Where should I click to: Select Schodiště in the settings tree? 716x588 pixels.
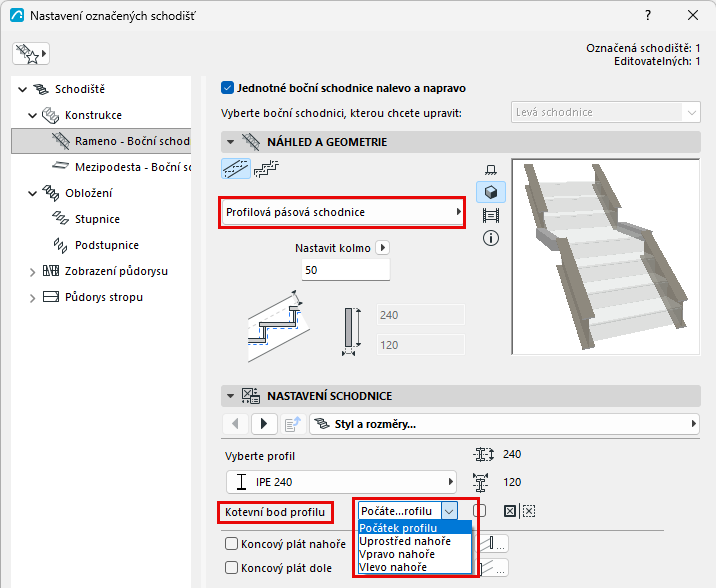tap(79, 89)
